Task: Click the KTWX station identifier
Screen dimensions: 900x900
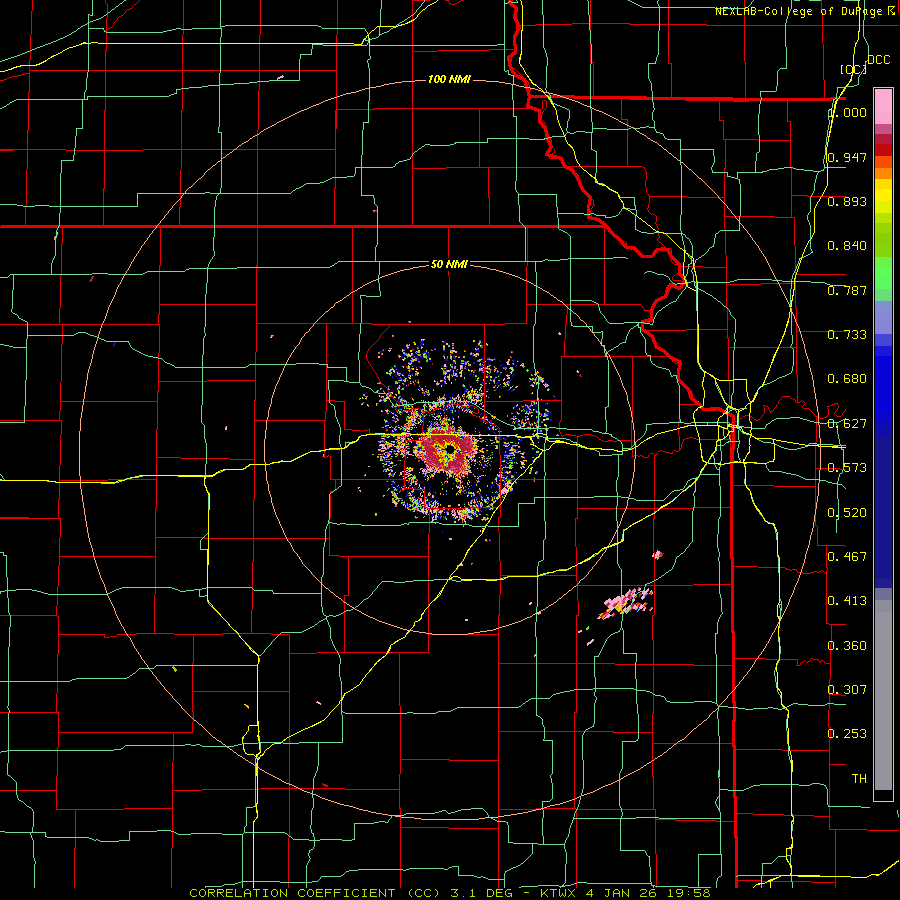Action: point(560,893)
